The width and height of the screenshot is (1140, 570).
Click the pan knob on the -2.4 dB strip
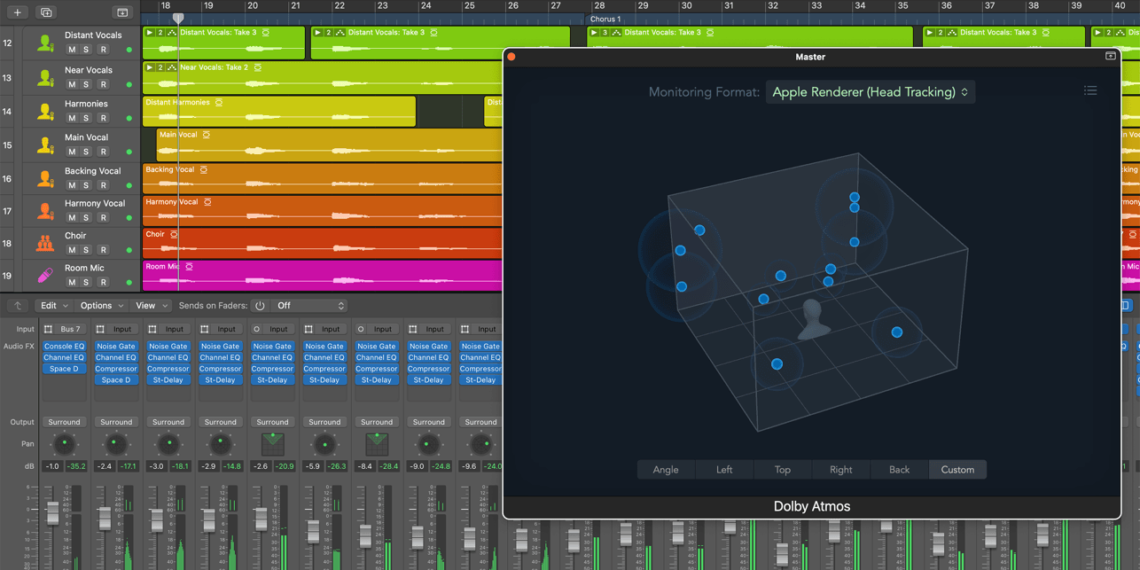116,443
